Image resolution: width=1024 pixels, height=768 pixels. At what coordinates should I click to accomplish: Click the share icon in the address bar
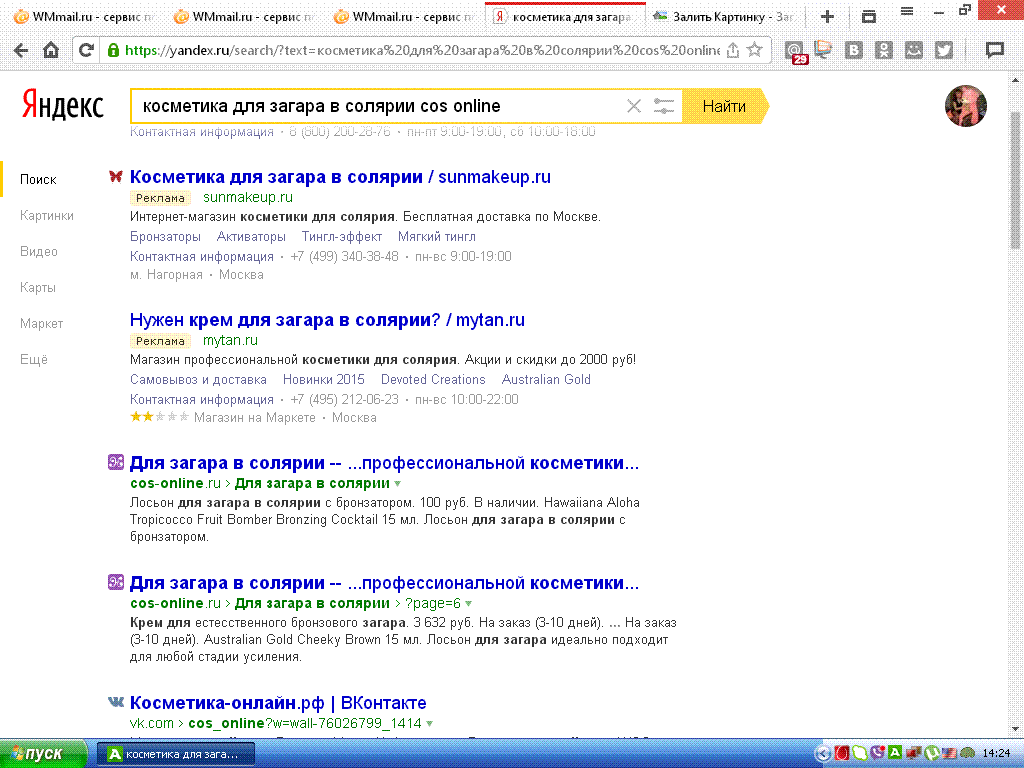point(733,50)
